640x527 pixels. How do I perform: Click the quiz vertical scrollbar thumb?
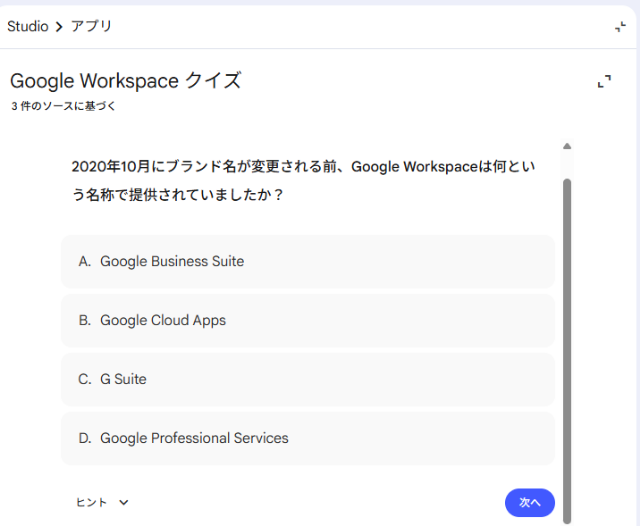567,351
